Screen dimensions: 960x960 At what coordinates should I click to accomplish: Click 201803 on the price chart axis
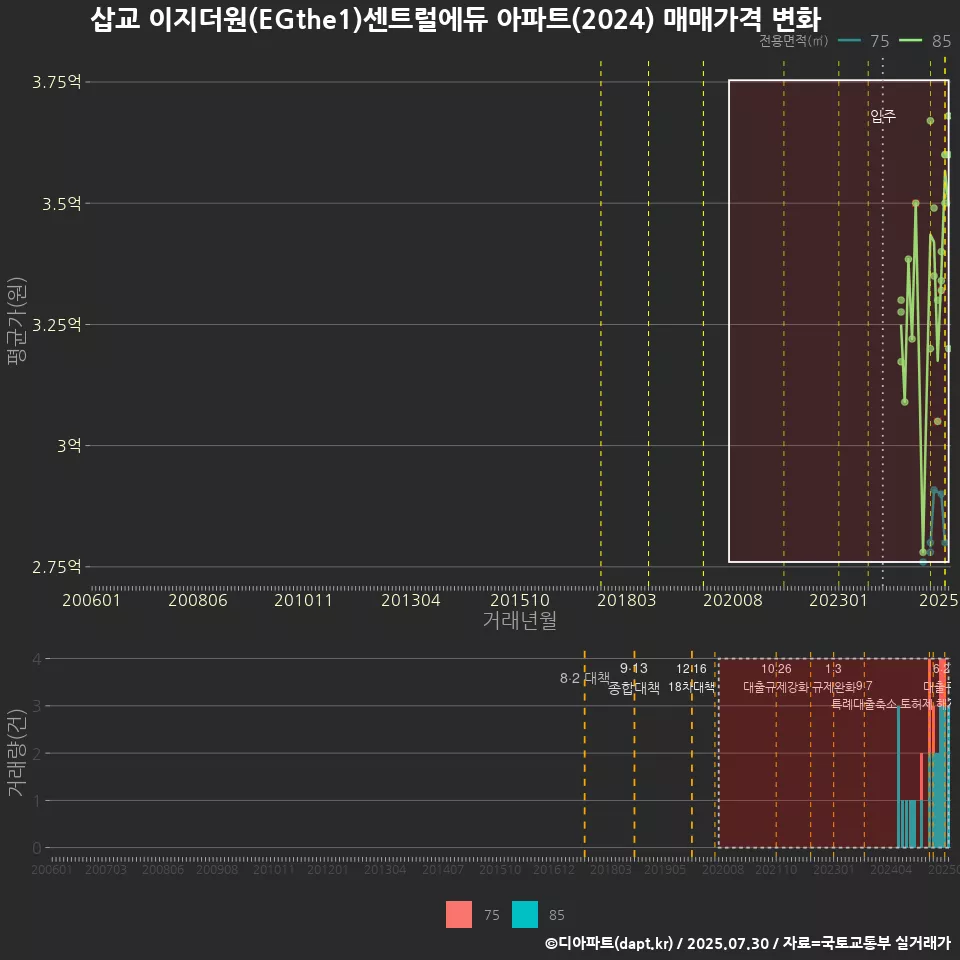click(626, 600)
